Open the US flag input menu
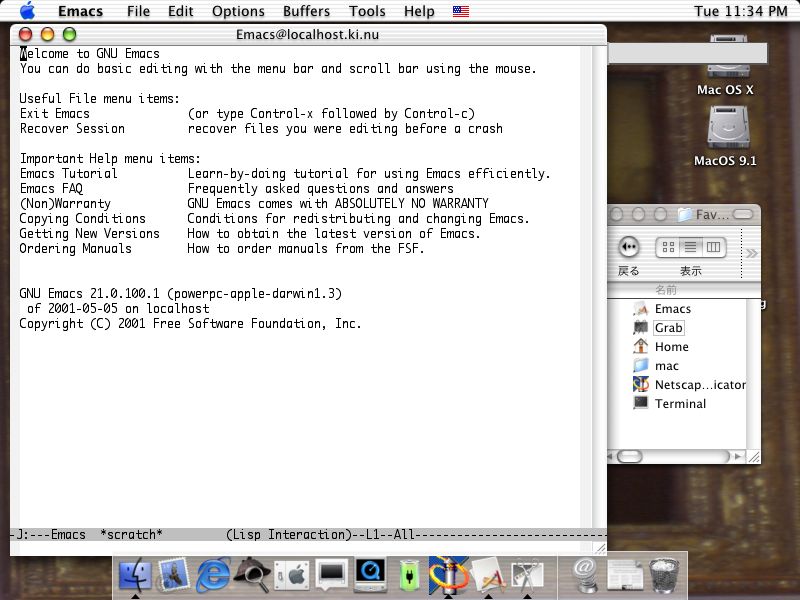 coord(461,11)
